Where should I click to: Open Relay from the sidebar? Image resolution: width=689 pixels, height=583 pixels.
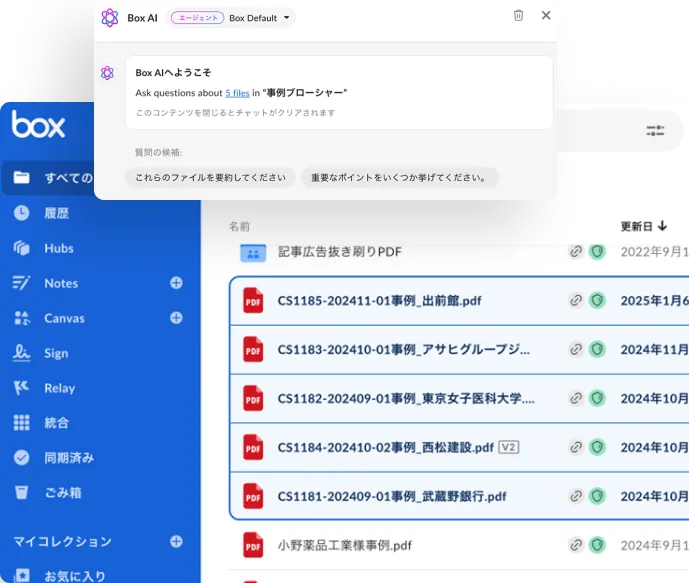59,388
